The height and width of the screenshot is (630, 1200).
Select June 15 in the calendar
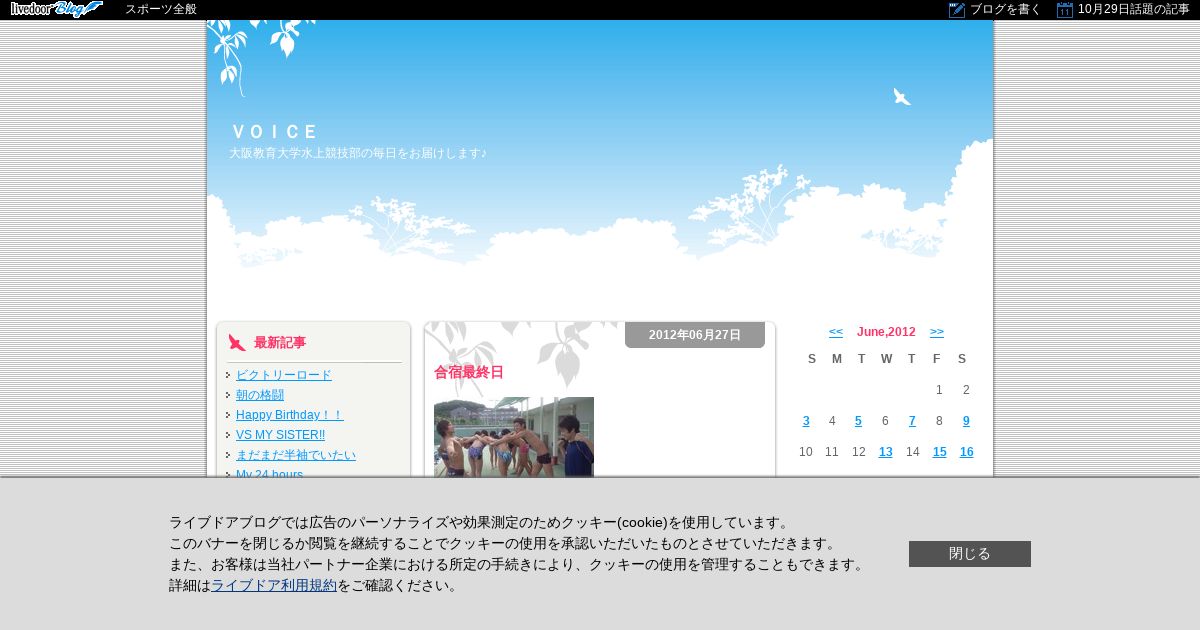[x=939, y=452]
